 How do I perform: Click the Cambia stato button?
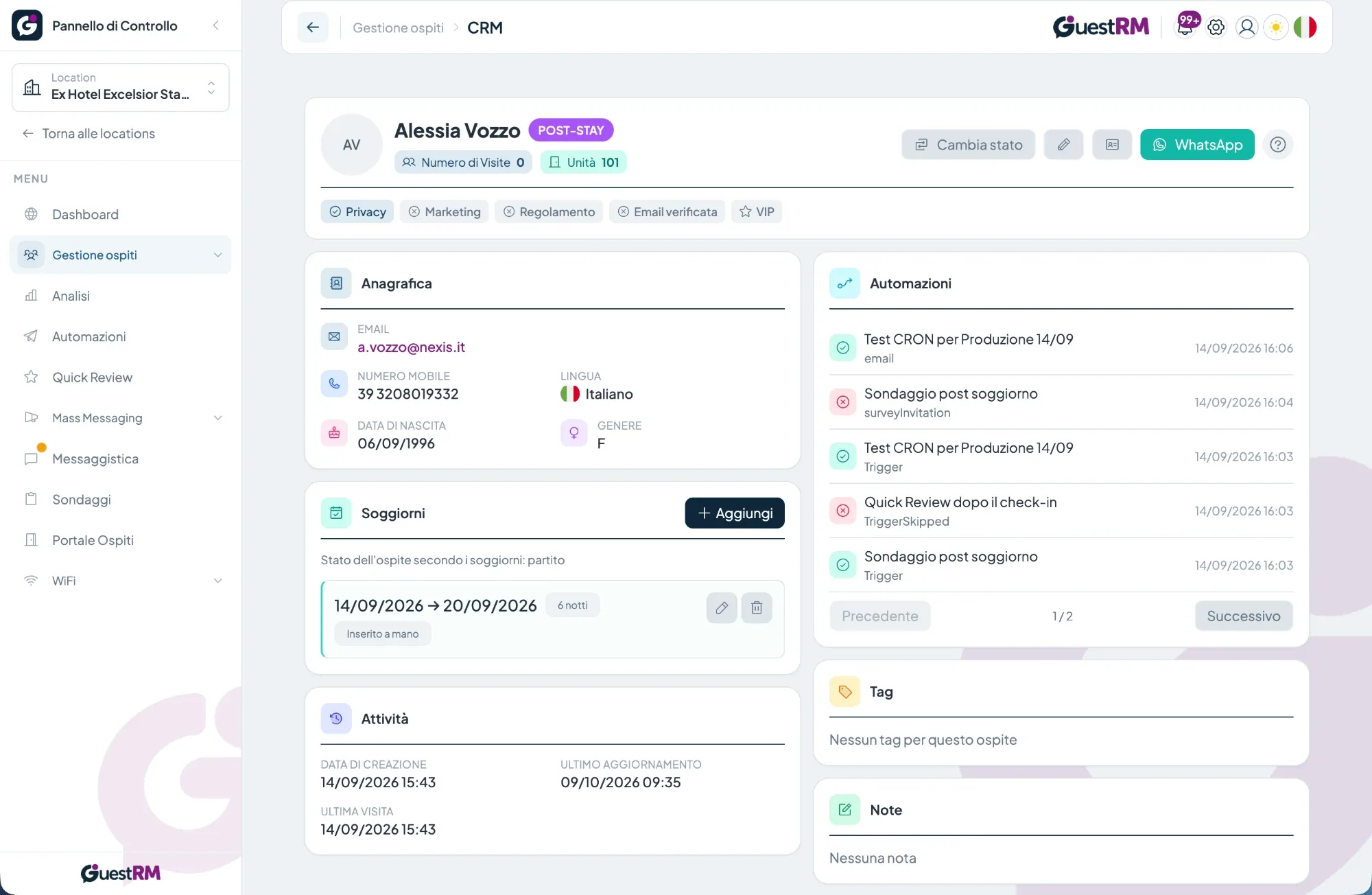(968, 144)
